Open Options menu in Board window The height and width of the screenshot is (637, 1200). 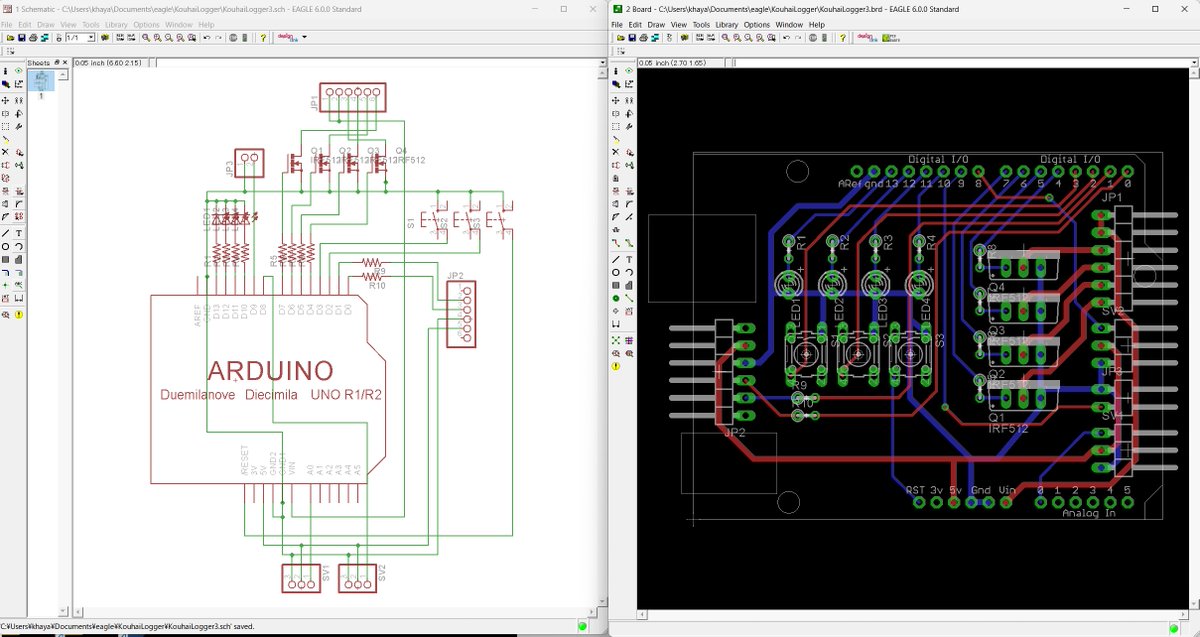(x=757, y=24)
